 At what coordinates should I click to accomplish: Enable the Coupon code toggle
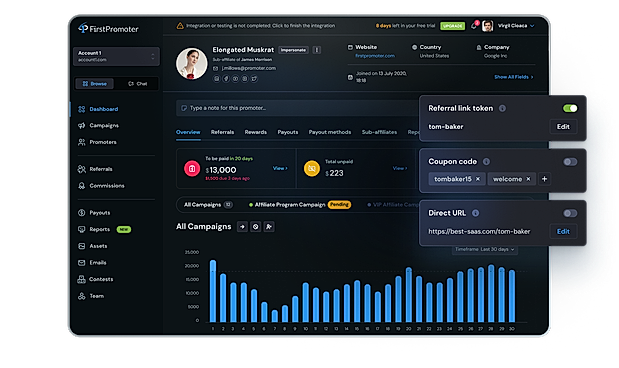click(570, 161)
